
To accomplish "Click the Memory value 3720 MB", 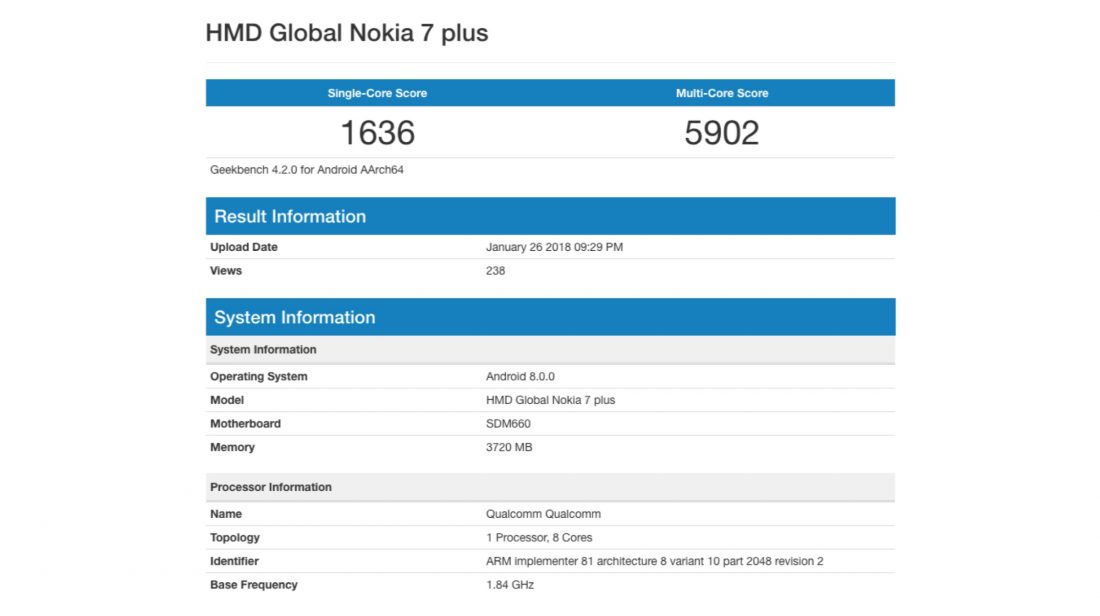I will 509,448.
